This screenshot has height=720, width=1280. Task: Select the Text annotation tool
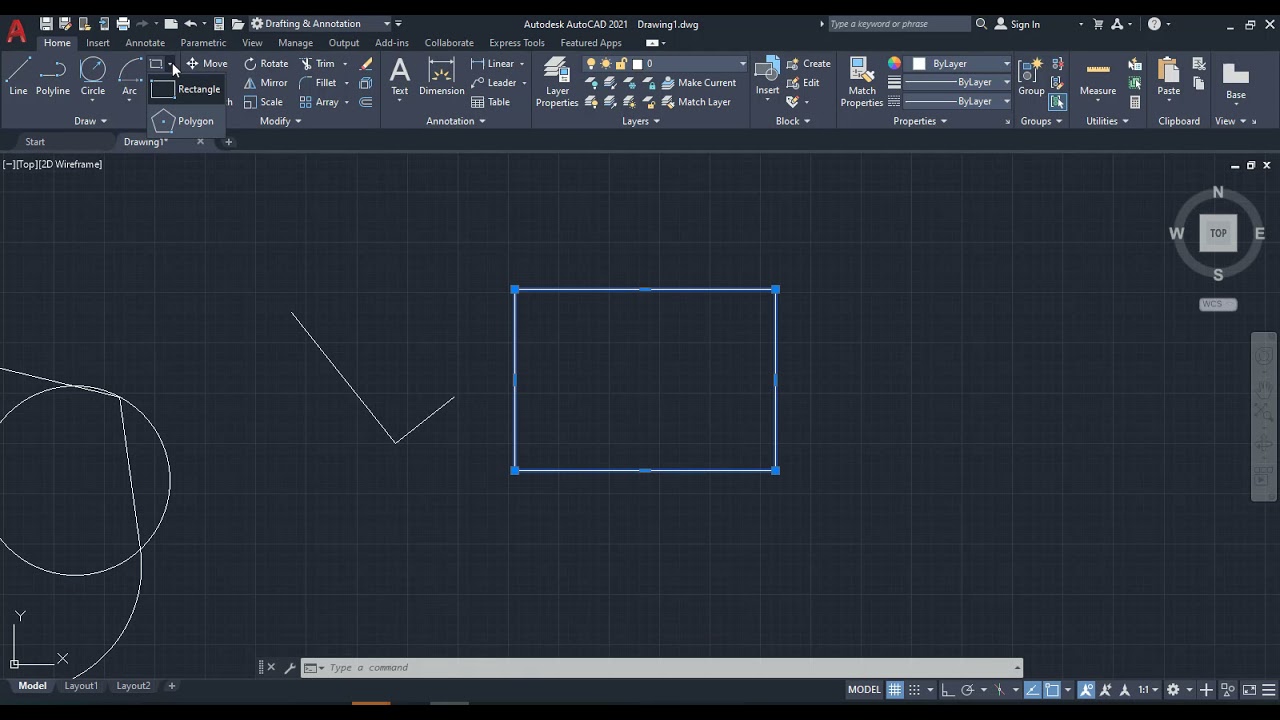399,78
